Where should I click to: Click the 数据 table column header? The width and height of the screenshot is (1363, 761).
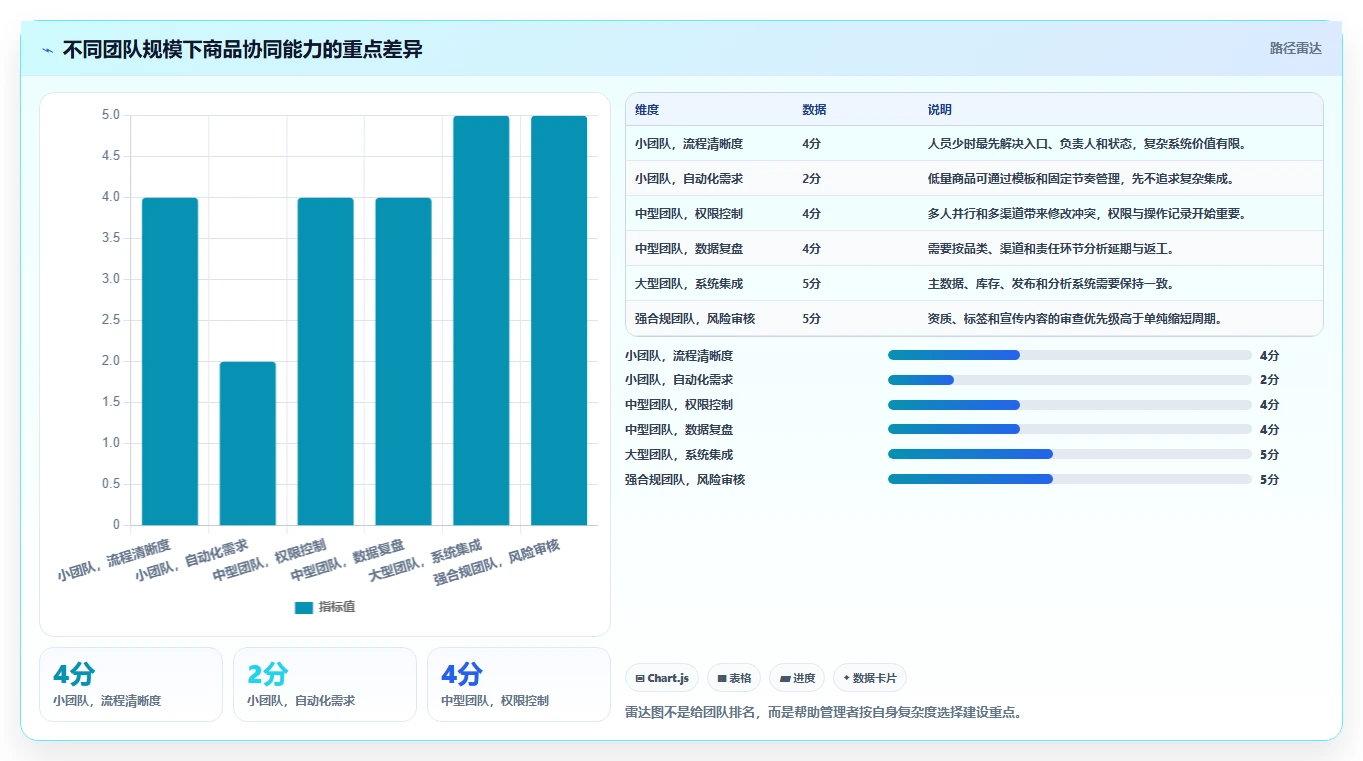pyautogui.click(x=814, y=110)
